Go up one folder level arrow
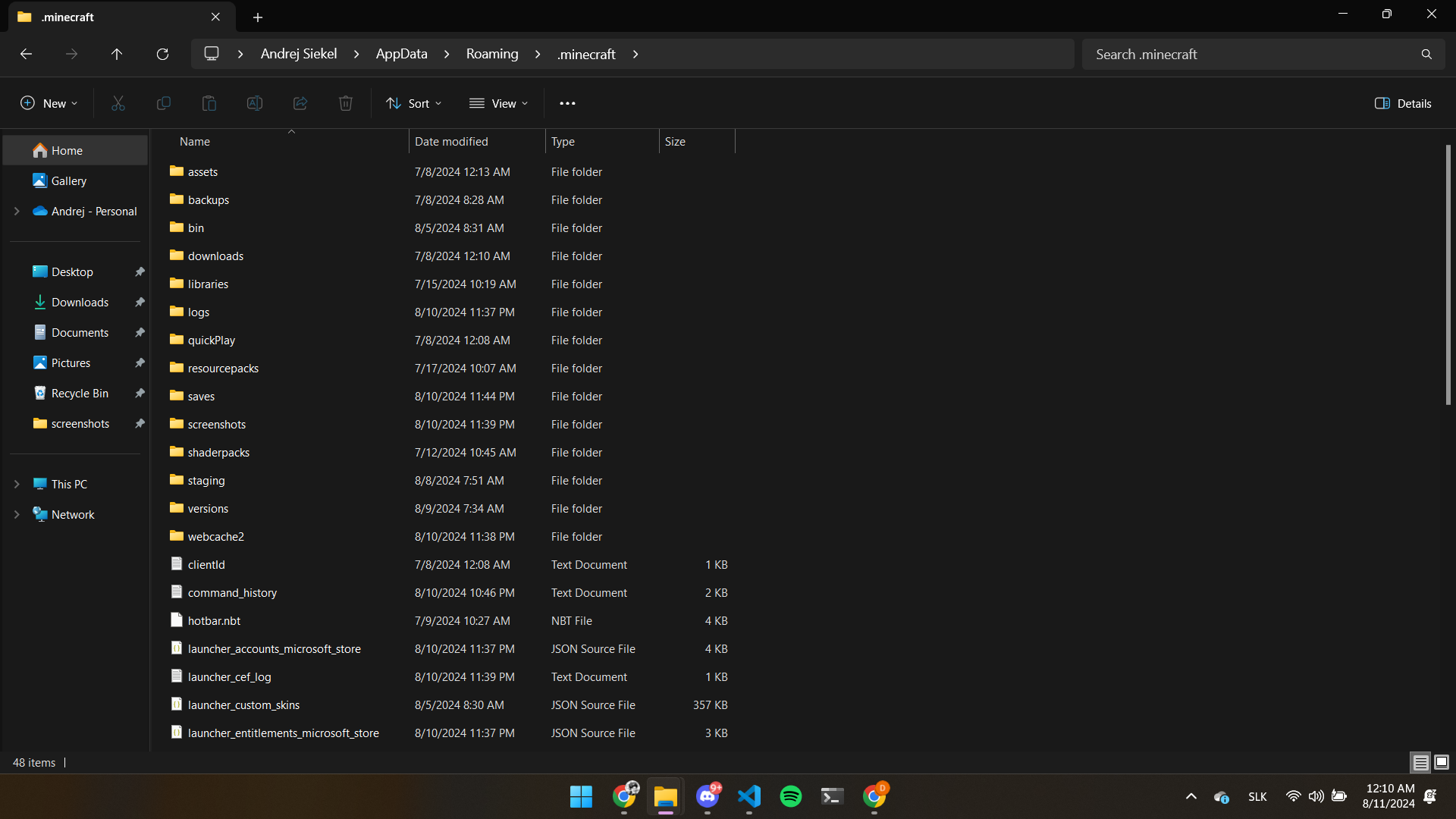Image resolution: width=1456 pixels, height=819 pixels. point(117,54)
